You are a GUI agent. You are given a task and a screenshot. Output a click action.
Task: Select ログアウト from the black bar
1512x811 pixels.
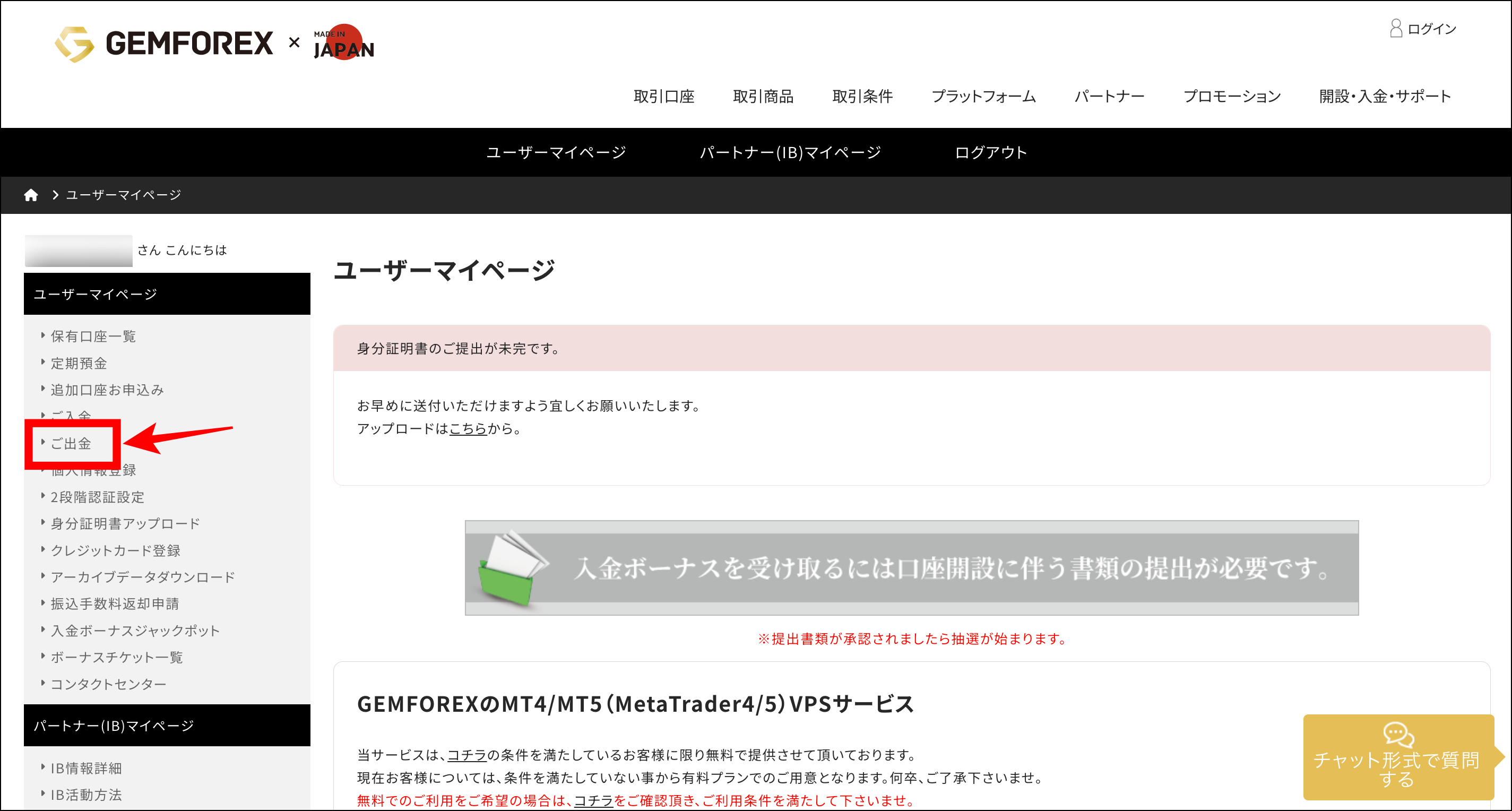(991, 152)
